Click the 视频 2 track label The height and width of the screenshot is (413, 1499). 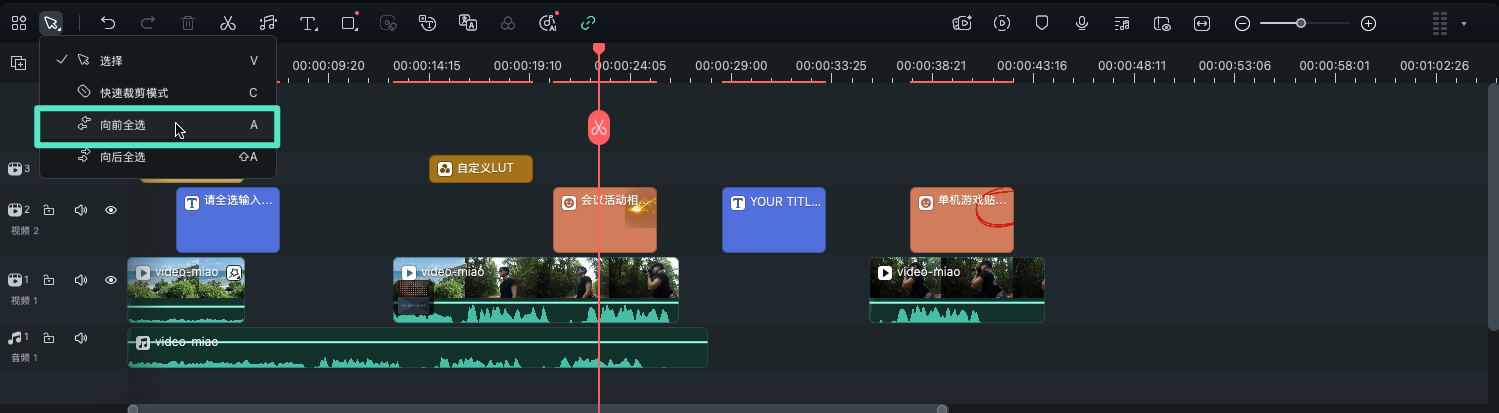23,231
